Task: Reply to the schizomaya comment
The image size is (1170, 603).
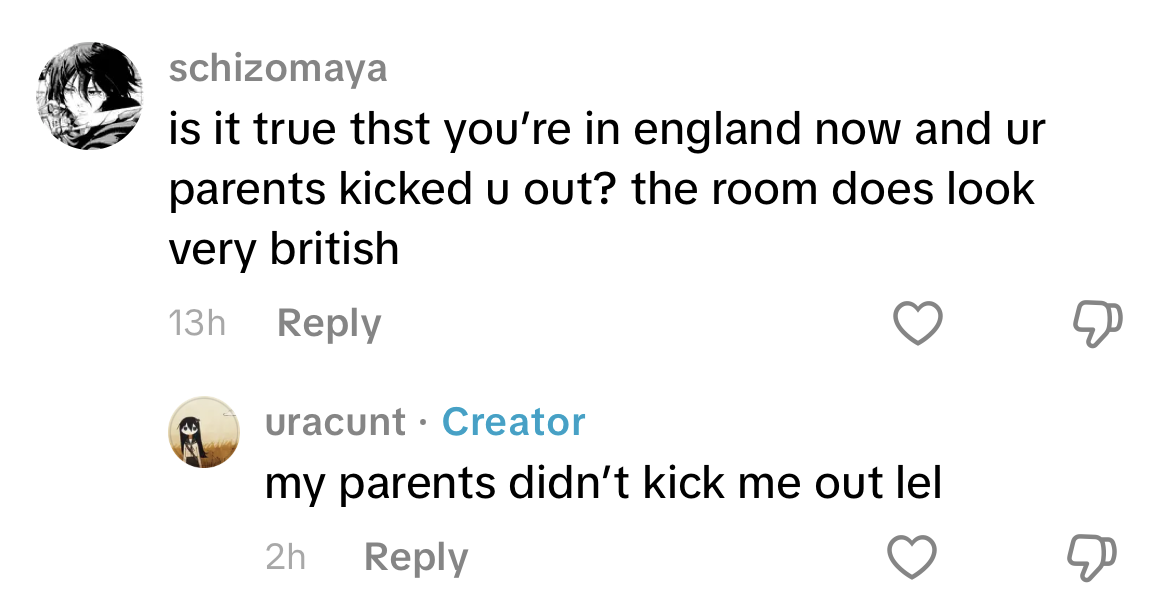Action: (328, 324)
